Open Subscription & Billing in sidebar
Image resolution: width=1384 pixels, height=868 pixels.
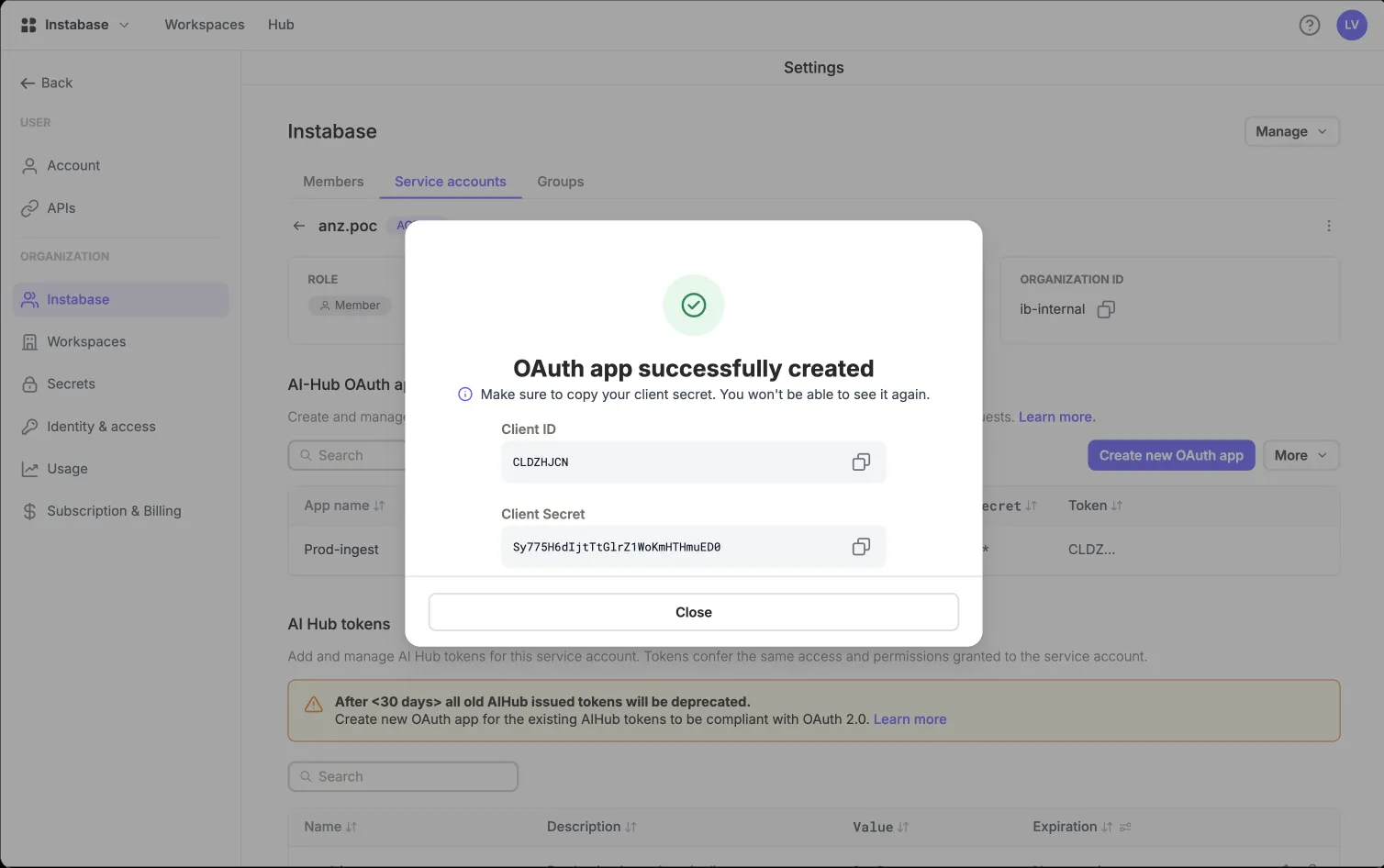point(120,511)
